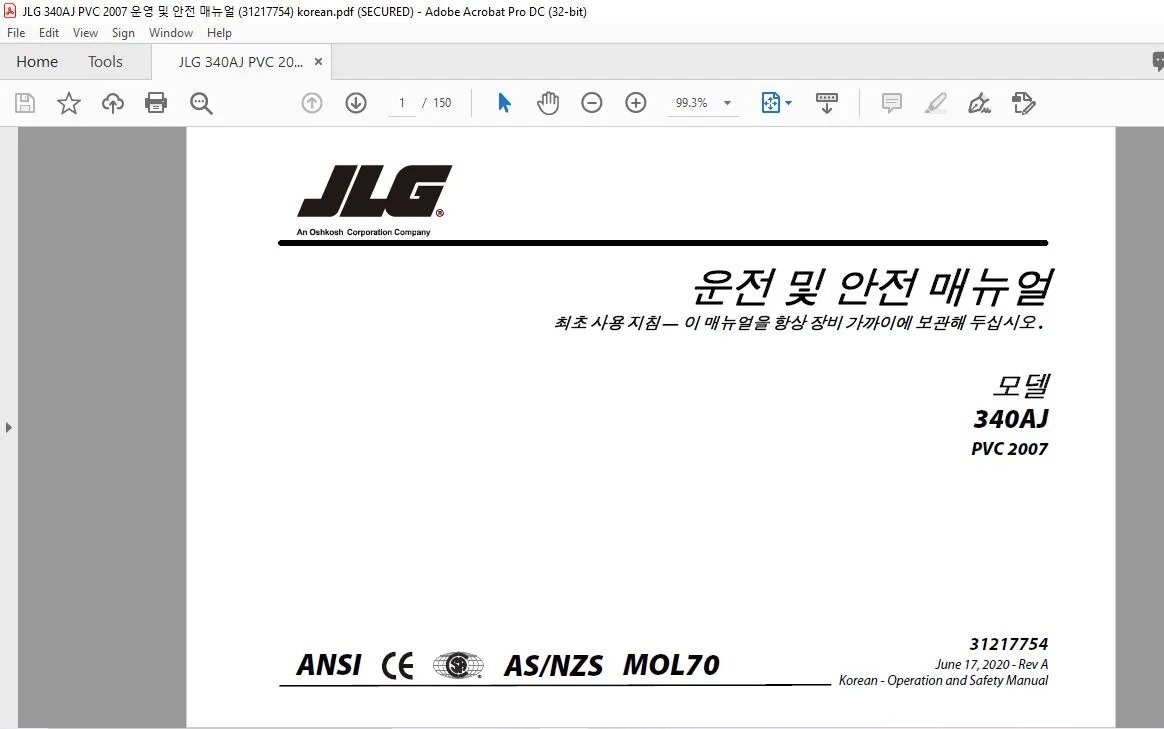Viewport: 1164px width, 729px height.
Task: Switch to the Home tab
Action: click(37, 62)
